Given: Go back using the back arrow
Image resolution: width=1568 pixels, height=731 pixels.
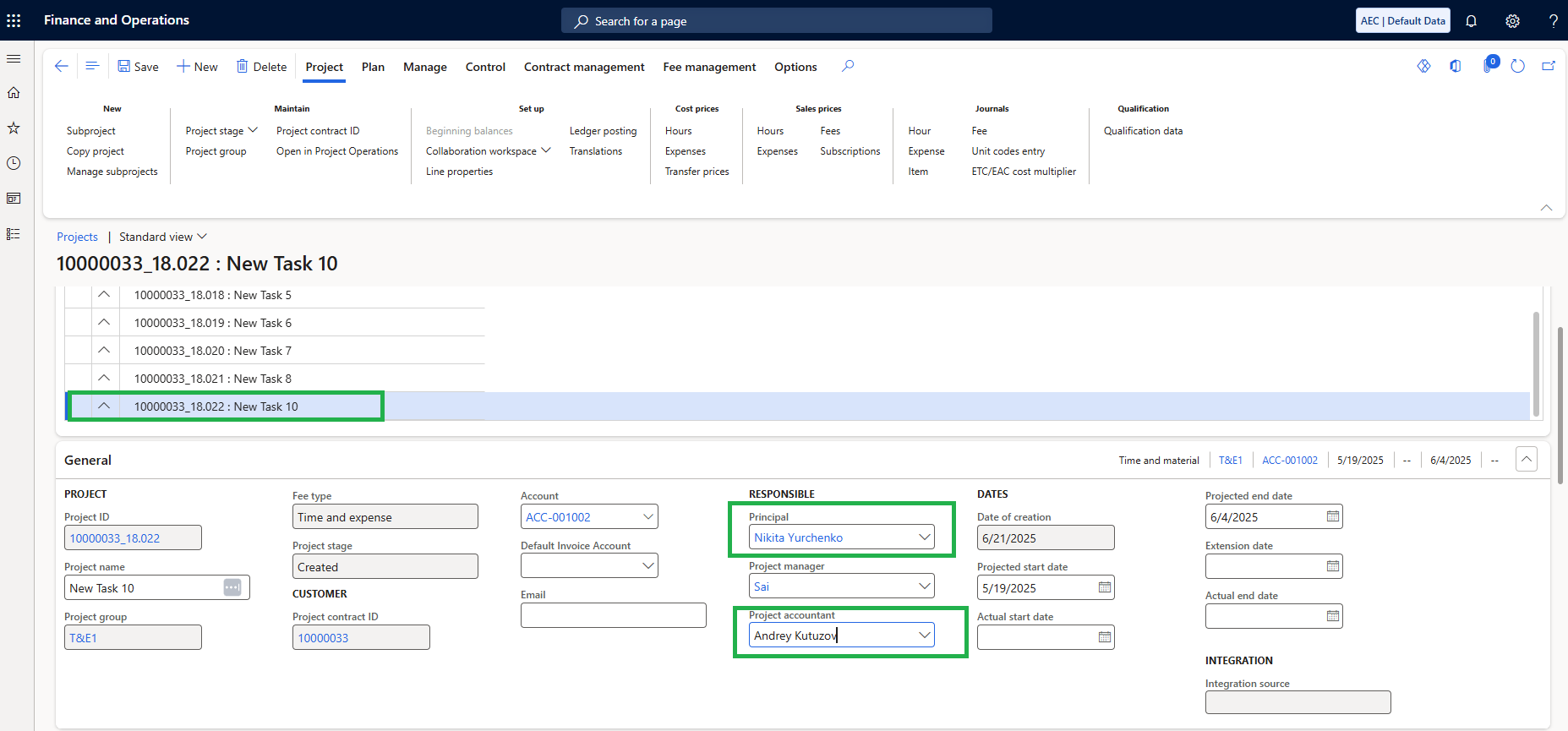Looking at the screenshot, I should pos(61,66).
